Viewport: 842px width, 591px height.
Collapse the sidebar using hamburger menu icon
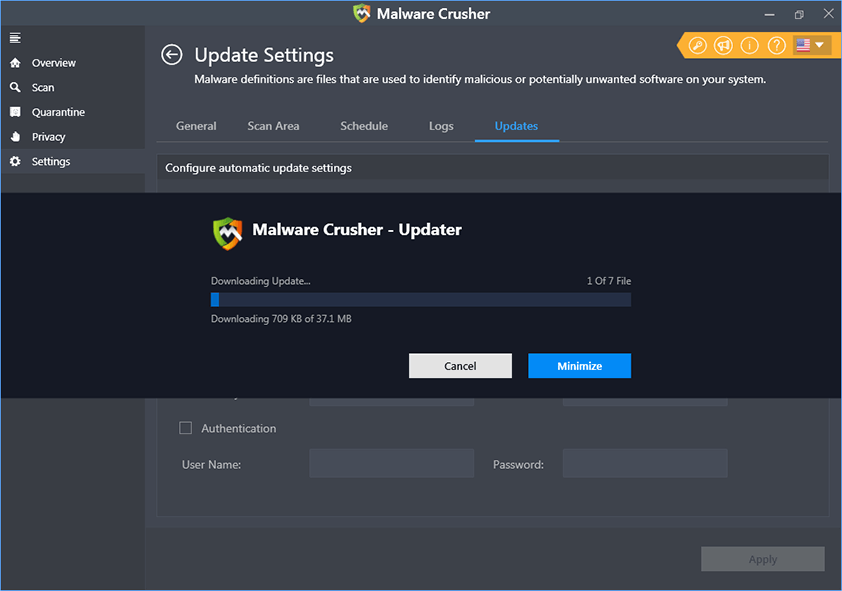point(15,38)
